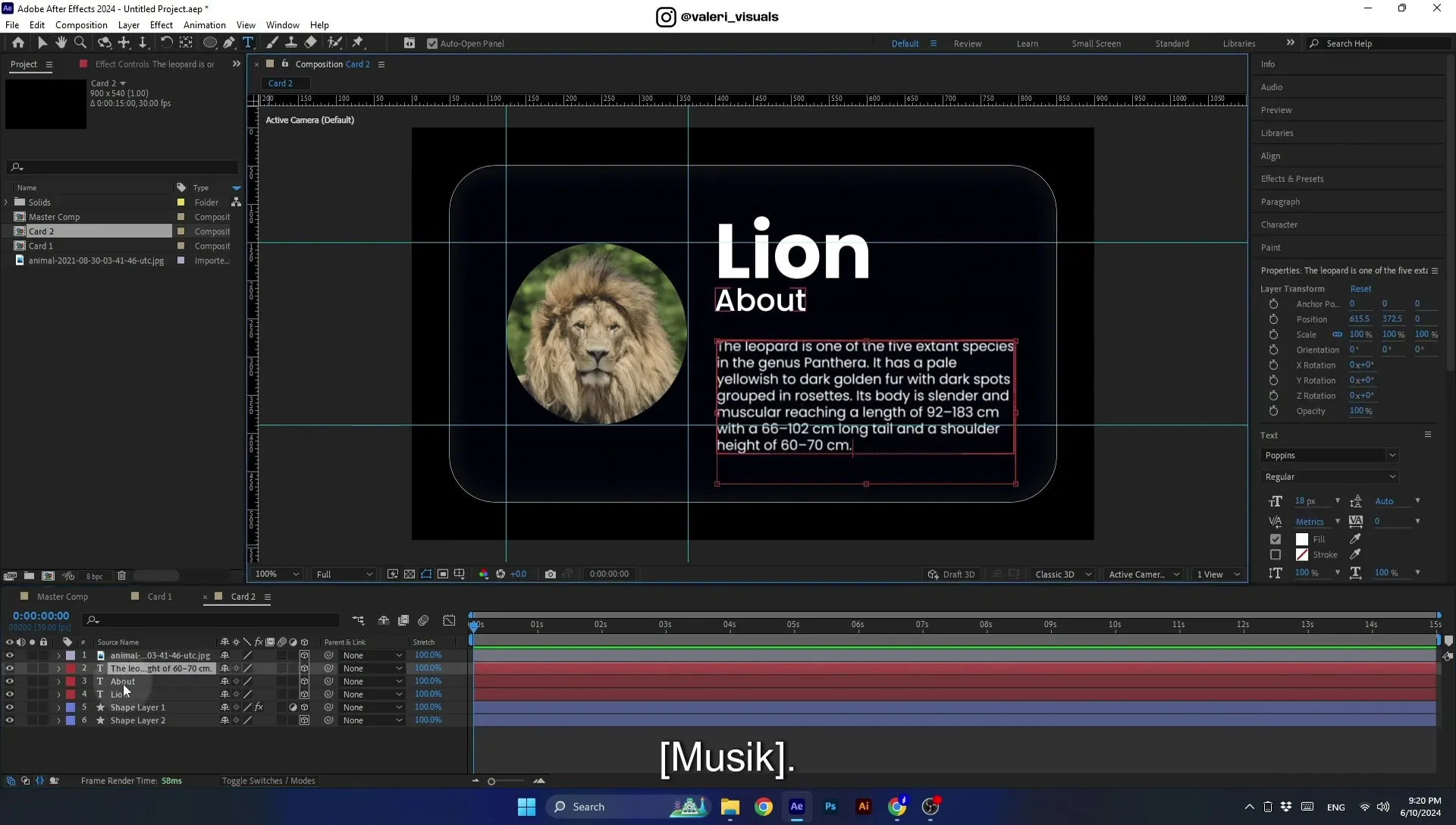Toggle Draft 3D button
Screen dimensions: 1456x825
click(951, 574)
